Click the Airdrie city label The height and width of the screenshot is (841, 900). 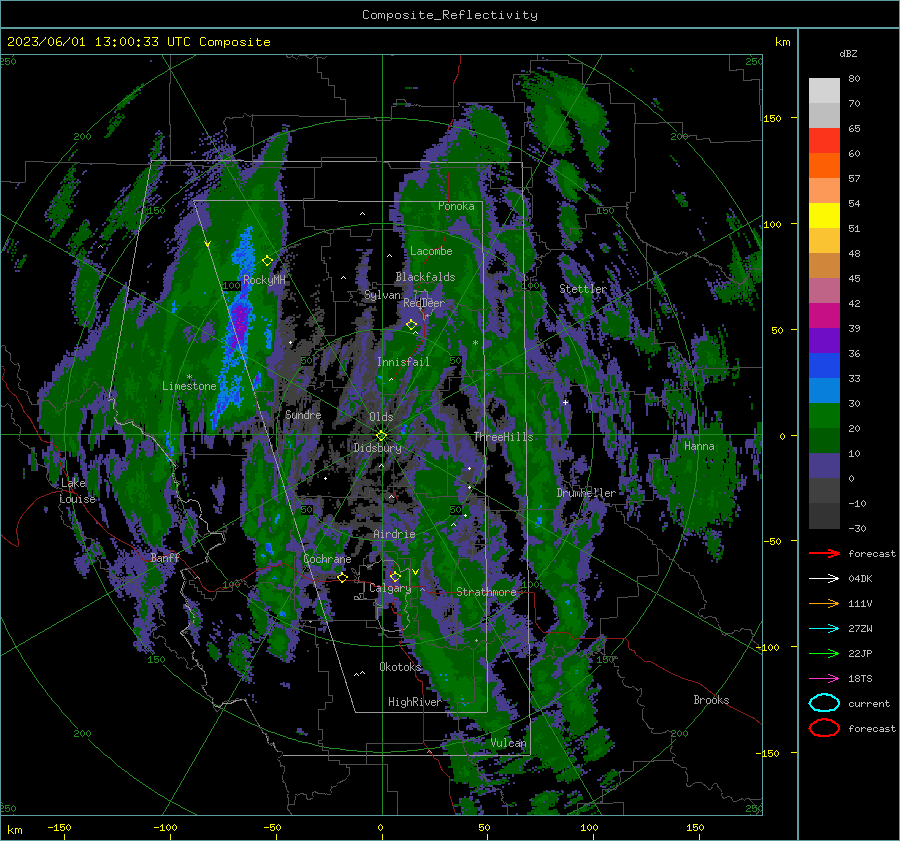(x=394, y=534)
